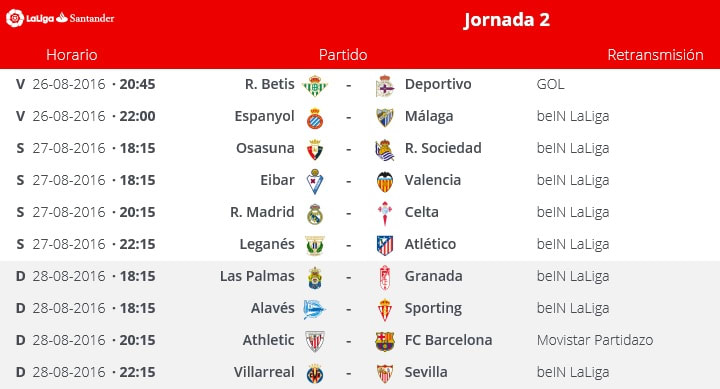Screen dimensions: 720x389
Task: Click the LaLiga Santander logo
Action: [x=60, y=18]
